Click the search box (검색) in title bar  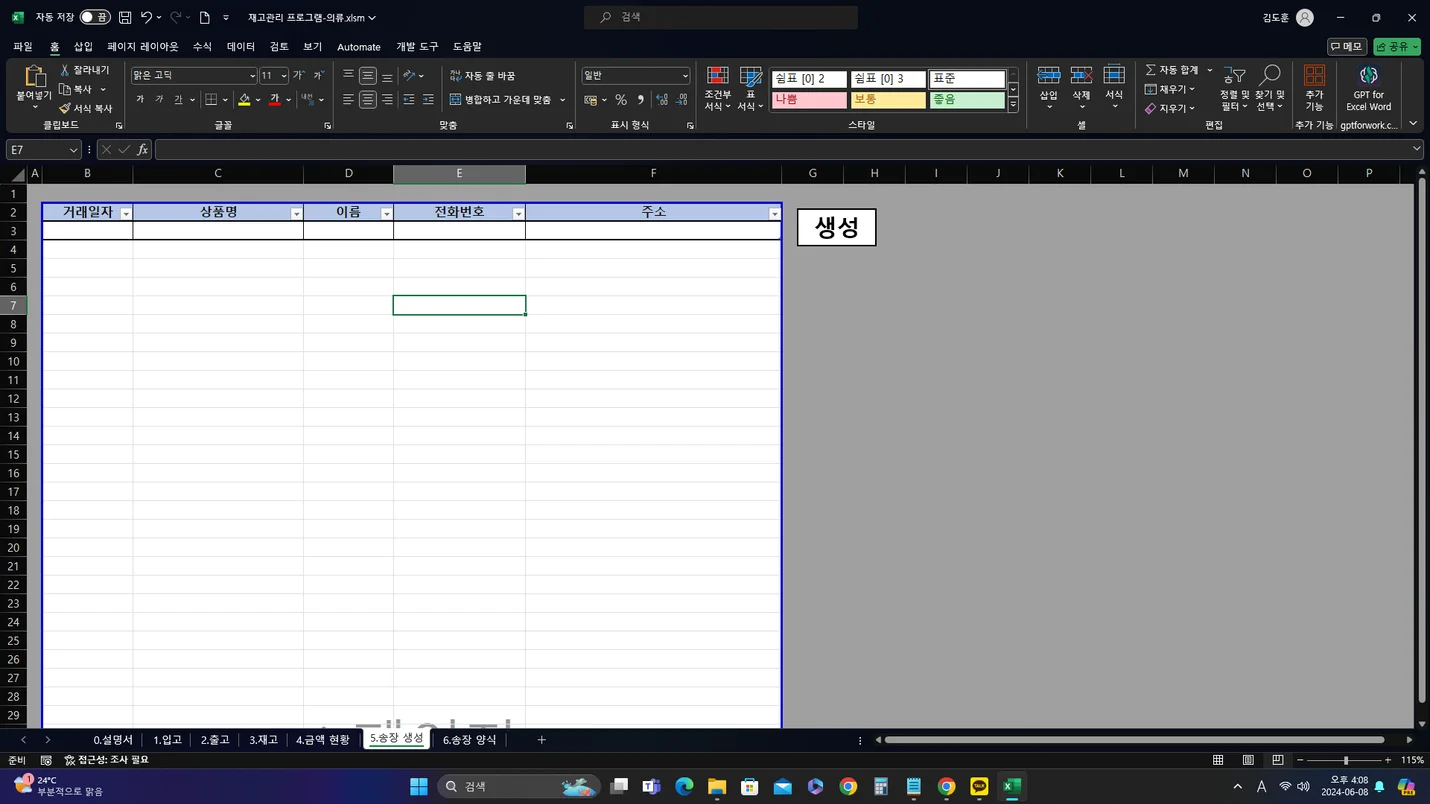coord(721,18)
